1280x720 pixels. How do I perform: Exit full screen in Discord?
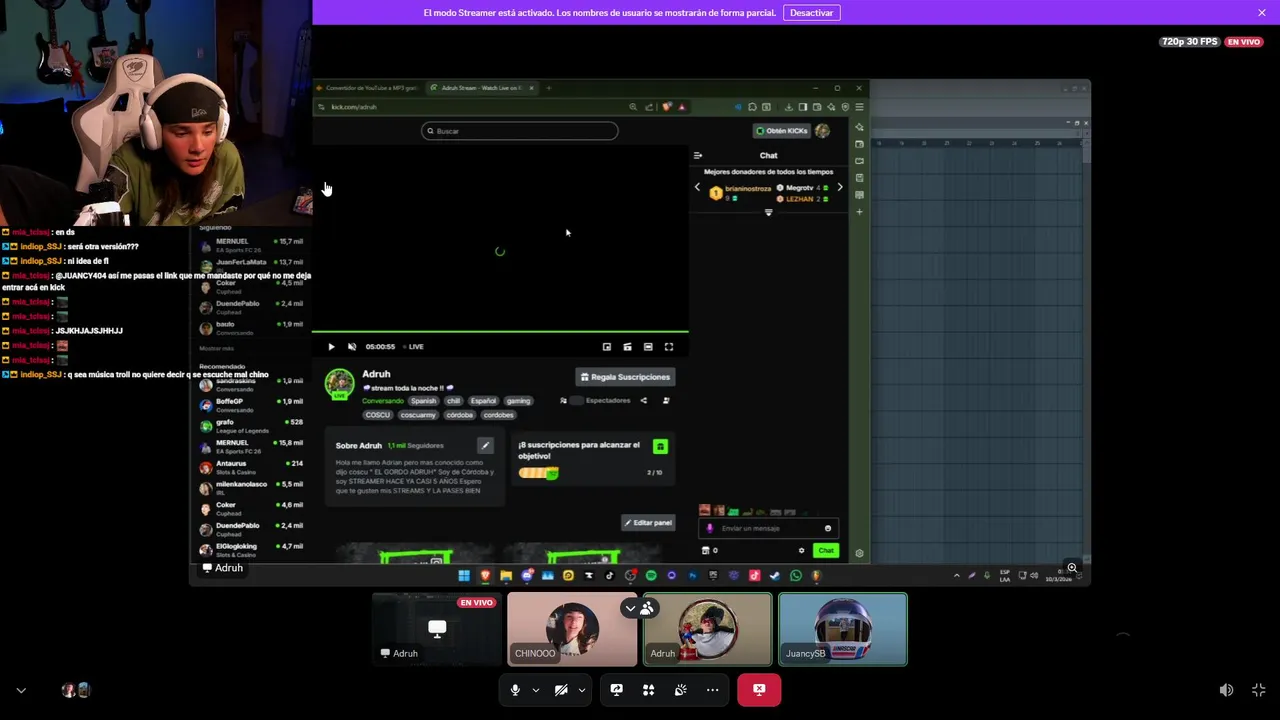[1258, 690]
